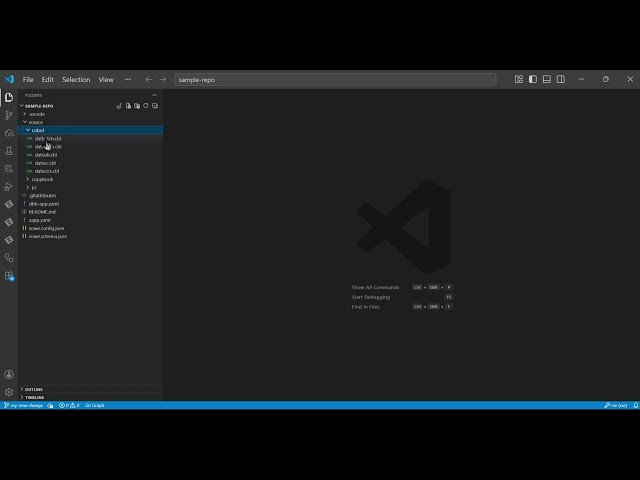Open the Selection menu
The image size is (640, 480).
(76, 80)
